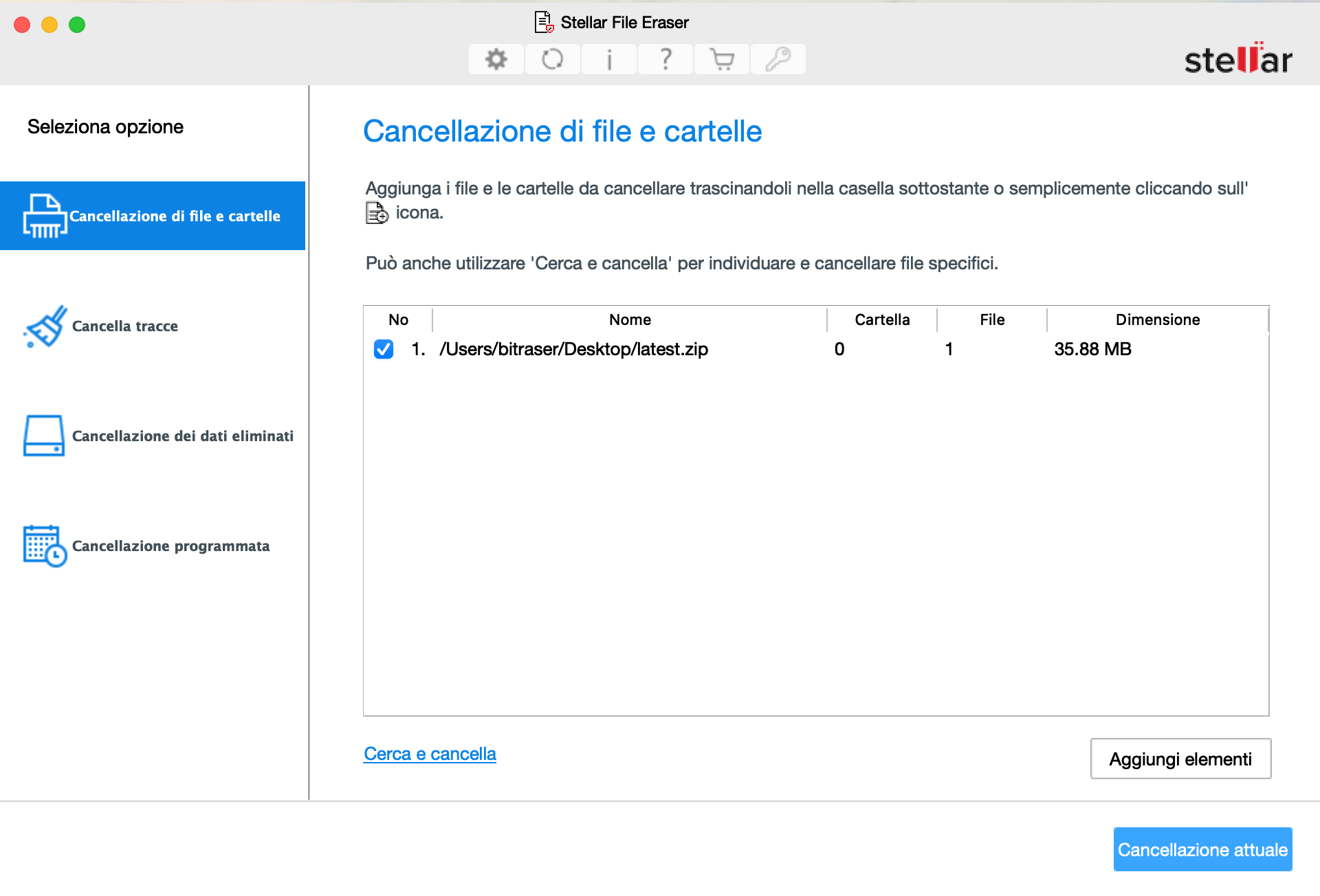The width and height of the screenshot is (1320, 896).
Task: Click the title bar document icon
Action: [544, 23]
